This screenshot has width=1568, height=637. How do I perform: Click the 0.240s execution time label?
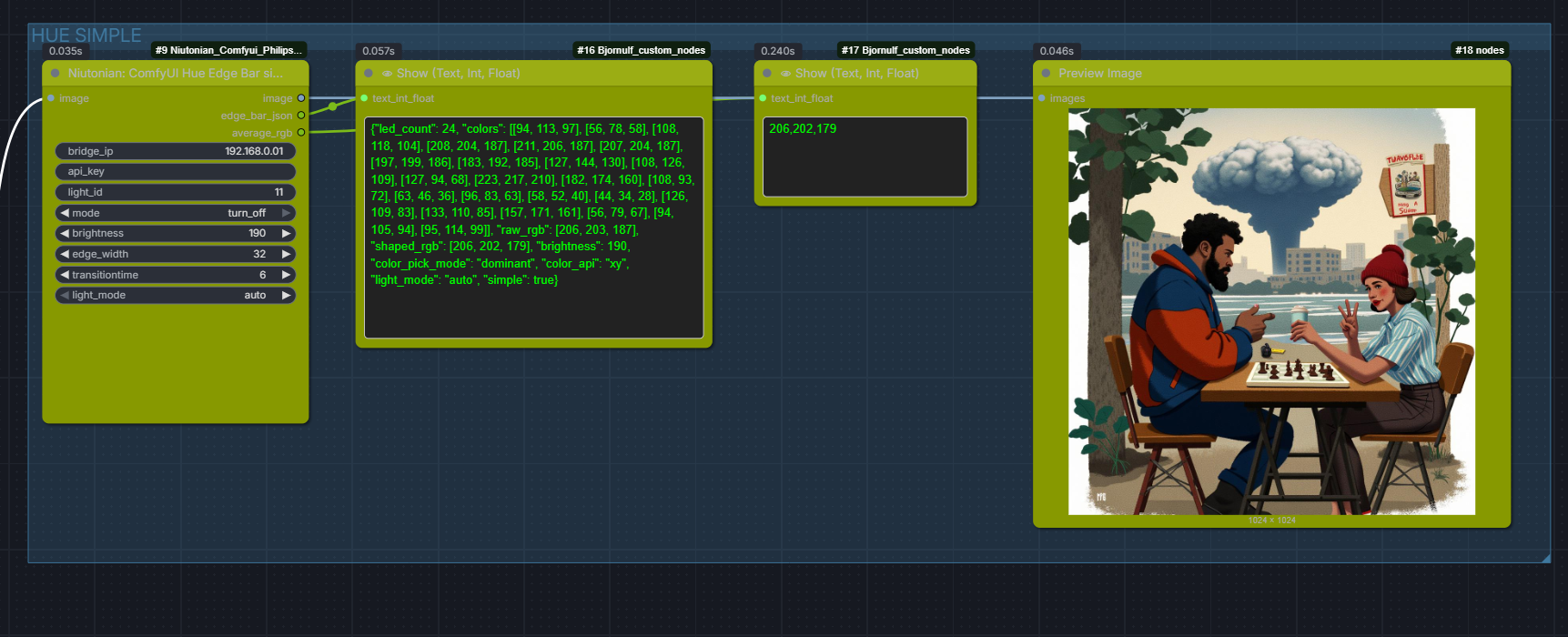tap(778, 51)
